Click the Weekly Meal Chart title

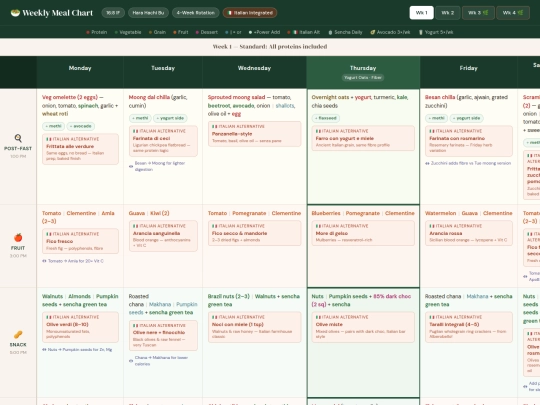click(x=58, y=13)
